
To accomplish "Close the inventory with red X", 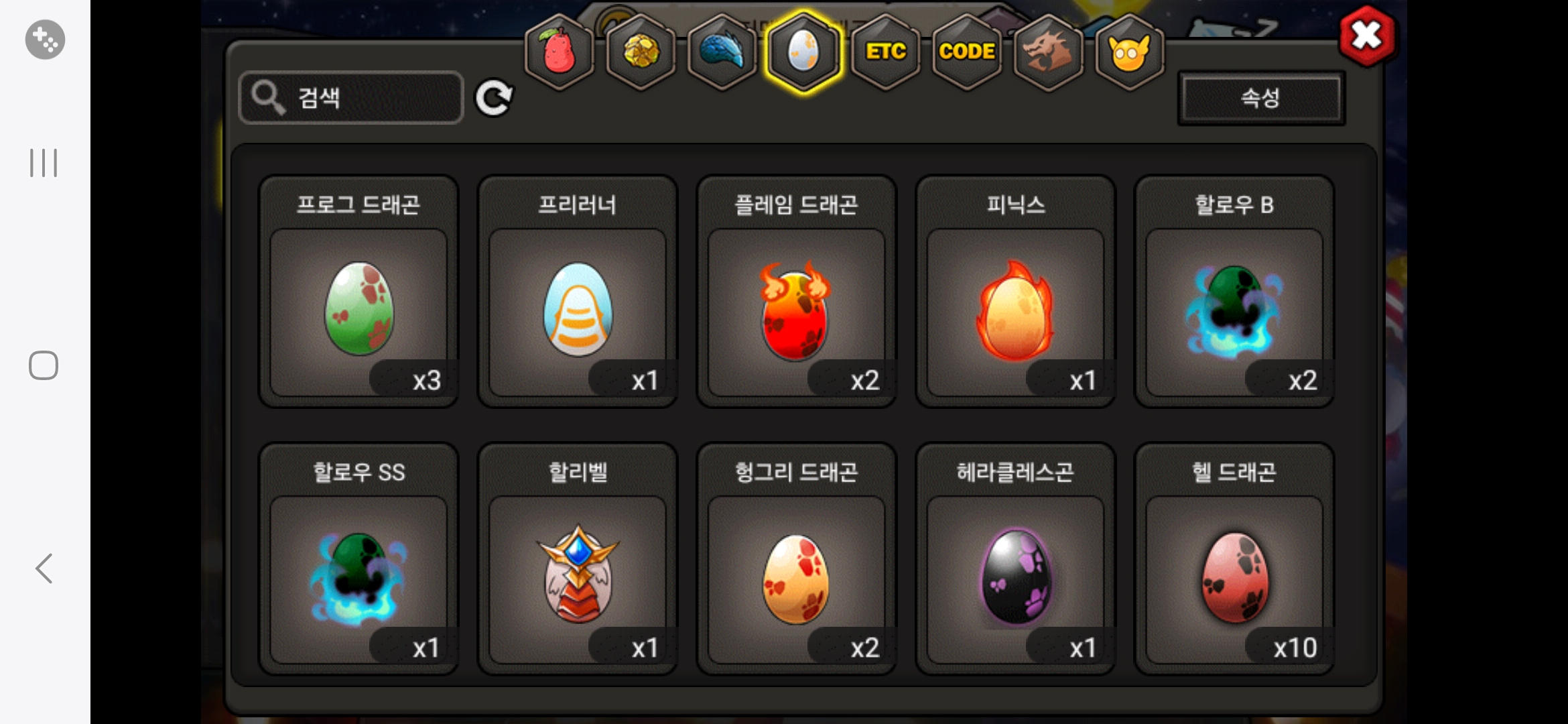I will coord(1367,36).
